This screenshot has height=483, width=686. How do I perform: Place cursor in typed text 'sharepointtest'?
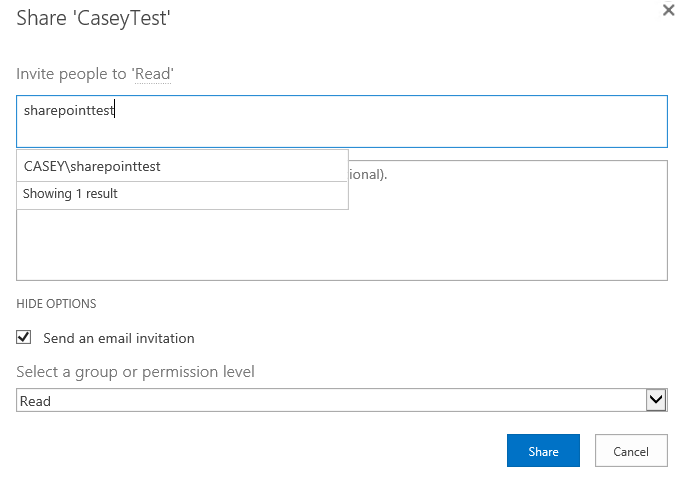click(69, 111)
